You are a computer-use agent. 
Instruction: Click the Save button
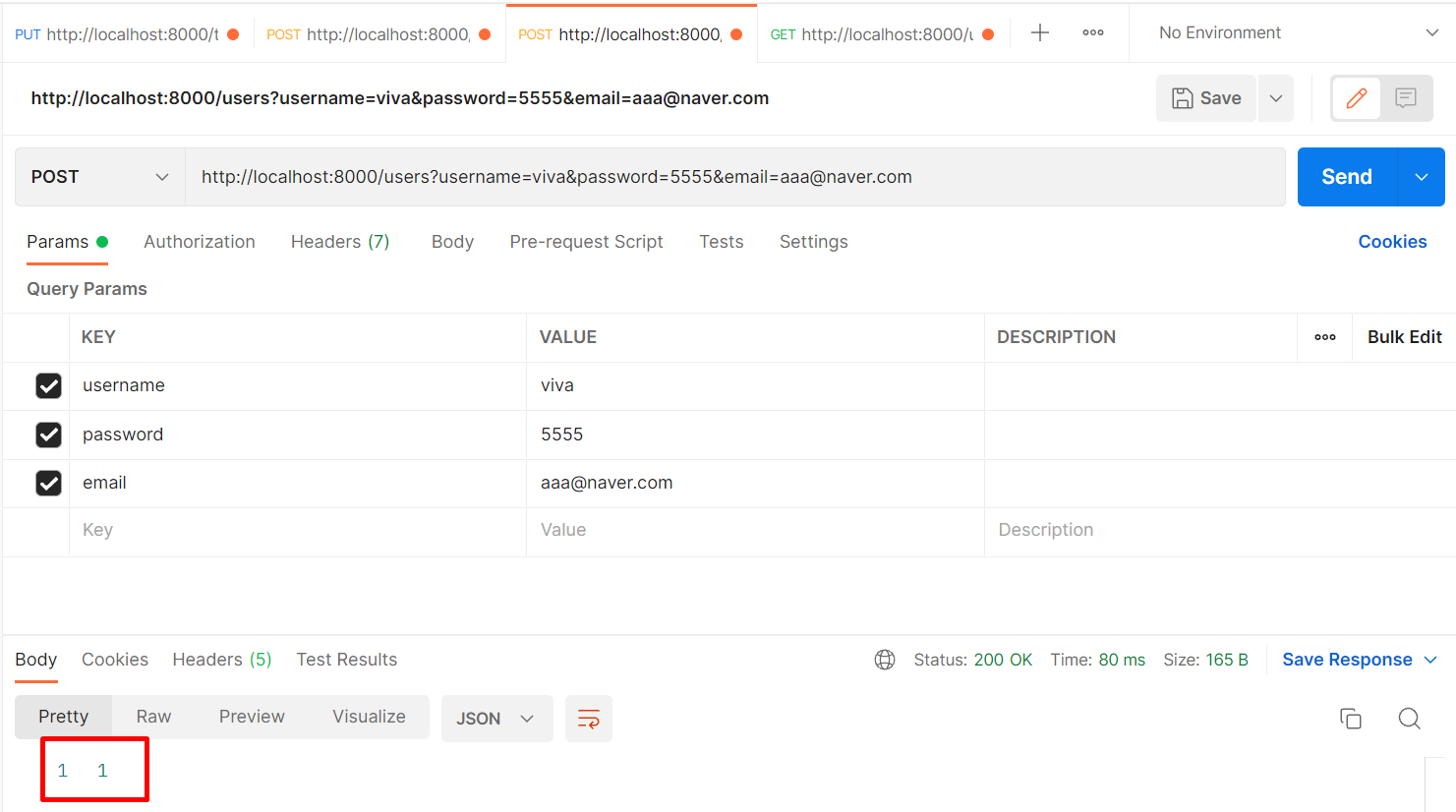coord(1206,98)
